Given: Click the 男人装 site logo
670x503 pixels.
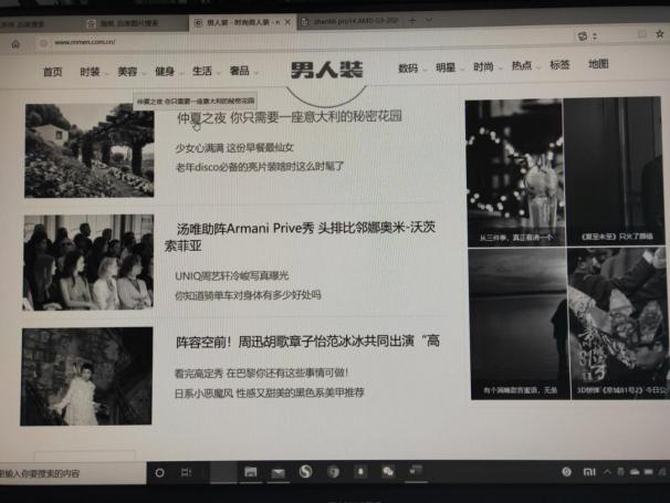Looking at the screenshot, I should [326, 70].
